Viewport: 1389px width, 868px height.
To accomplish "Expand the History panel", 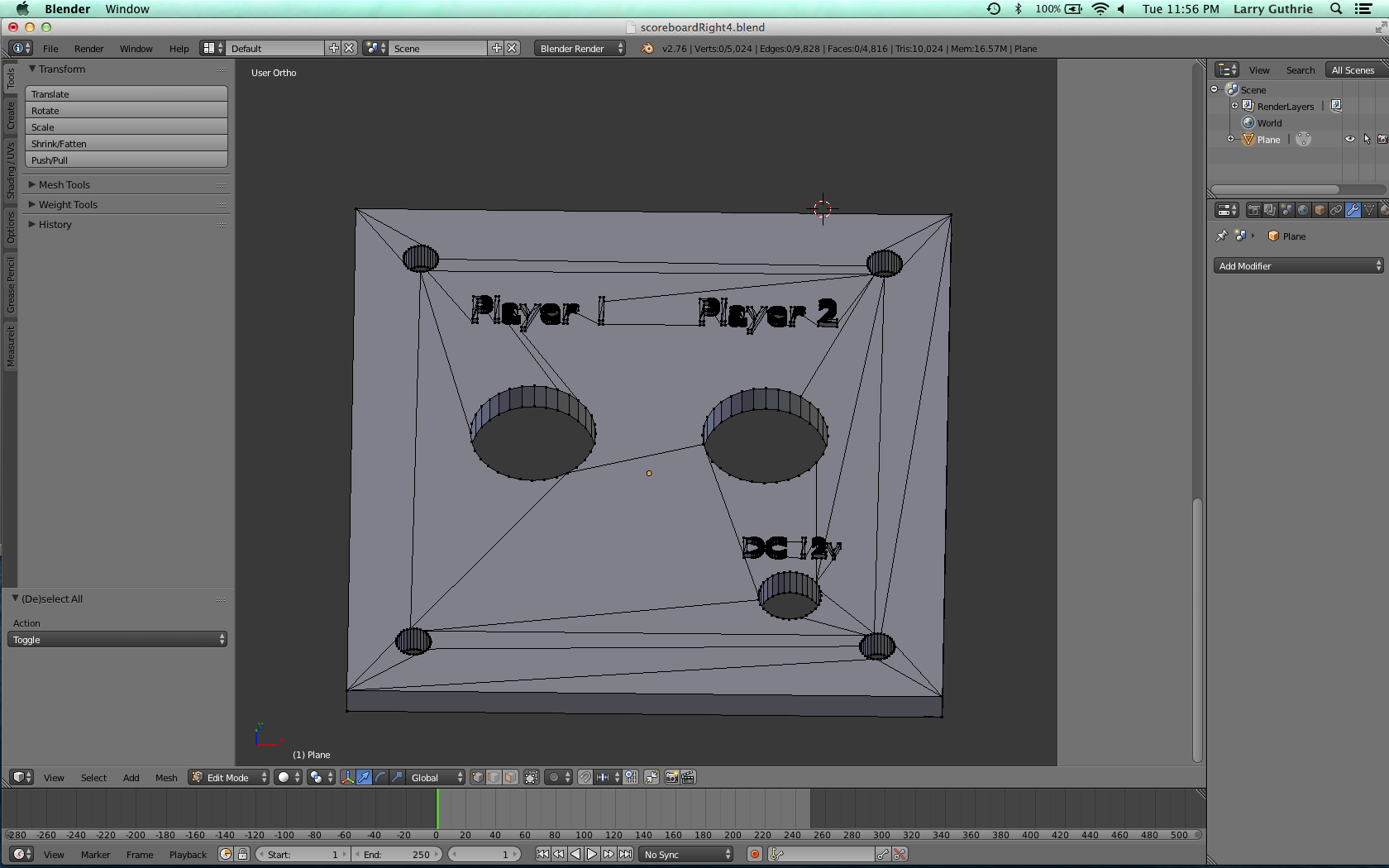I will pos(55,225).
